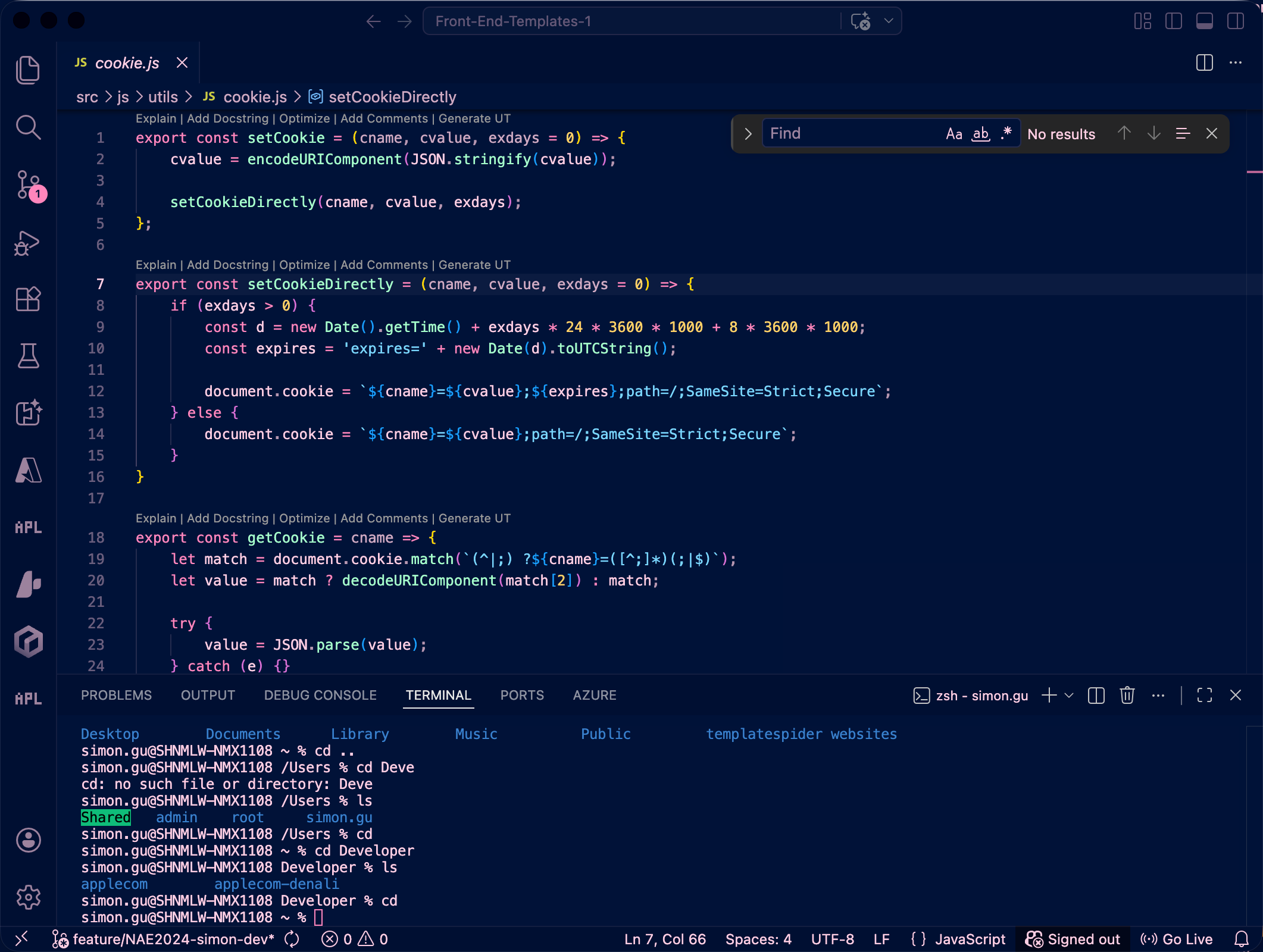The image size is (1263, 952).
Task: Click Explain above setCookieDirectly function
Action: pos(155,264)
